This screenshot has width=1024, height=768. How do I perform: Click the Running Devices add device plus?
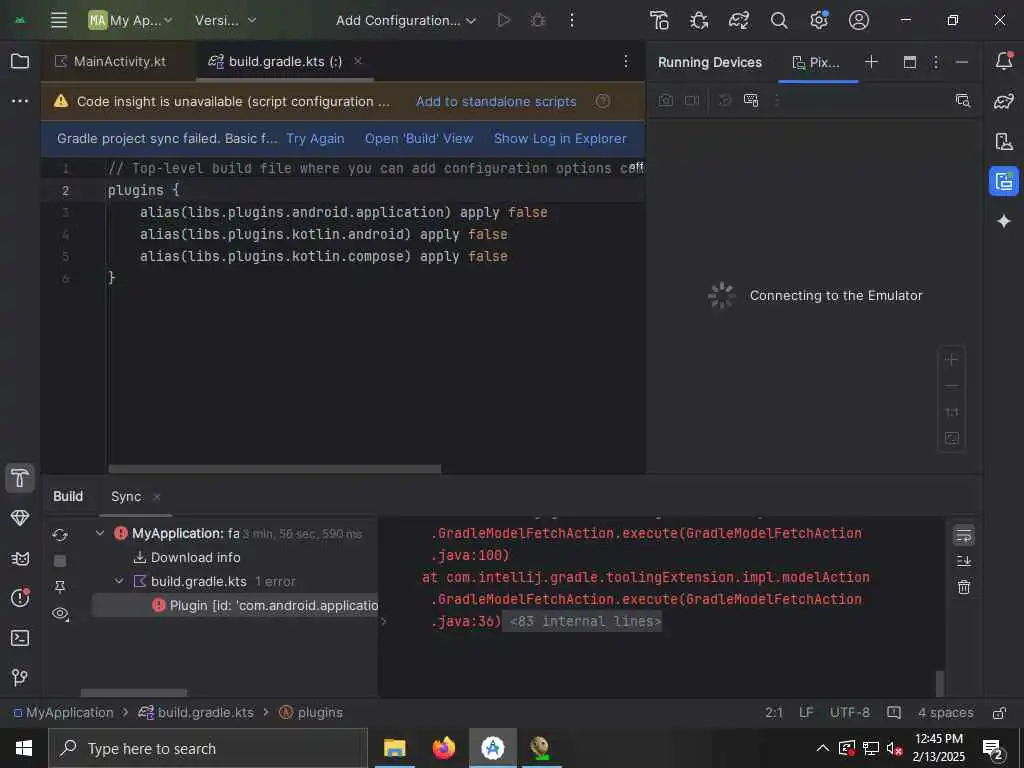(x=871, y=61)
